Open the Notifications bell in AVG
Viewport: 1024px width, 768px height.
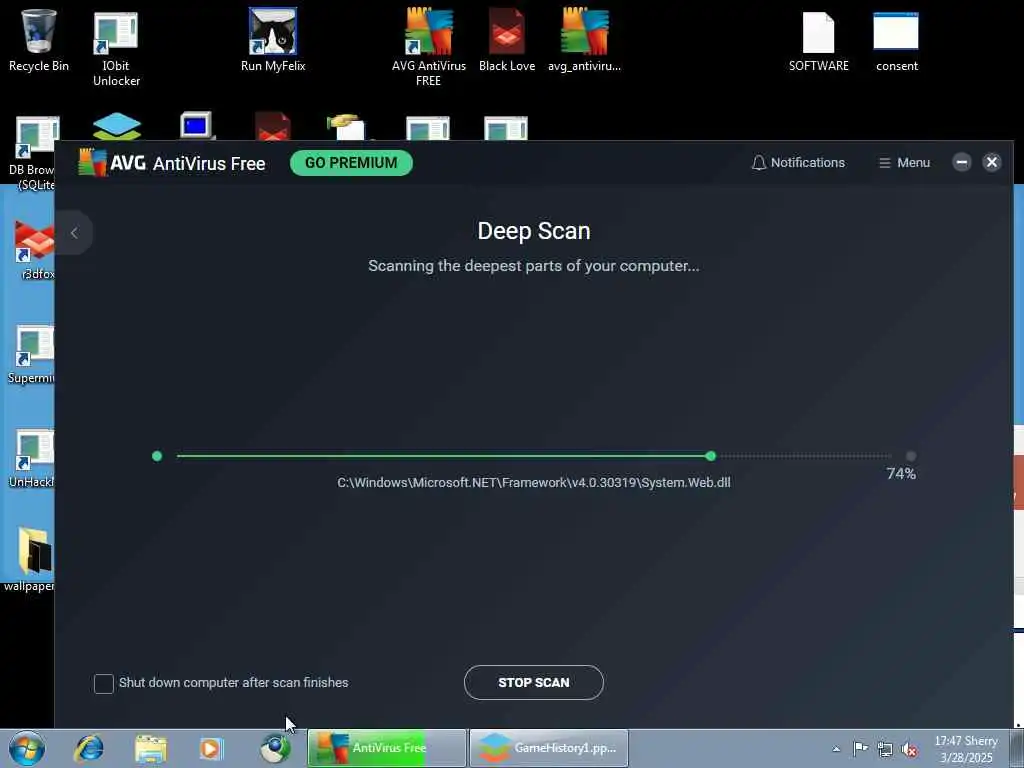798,163
